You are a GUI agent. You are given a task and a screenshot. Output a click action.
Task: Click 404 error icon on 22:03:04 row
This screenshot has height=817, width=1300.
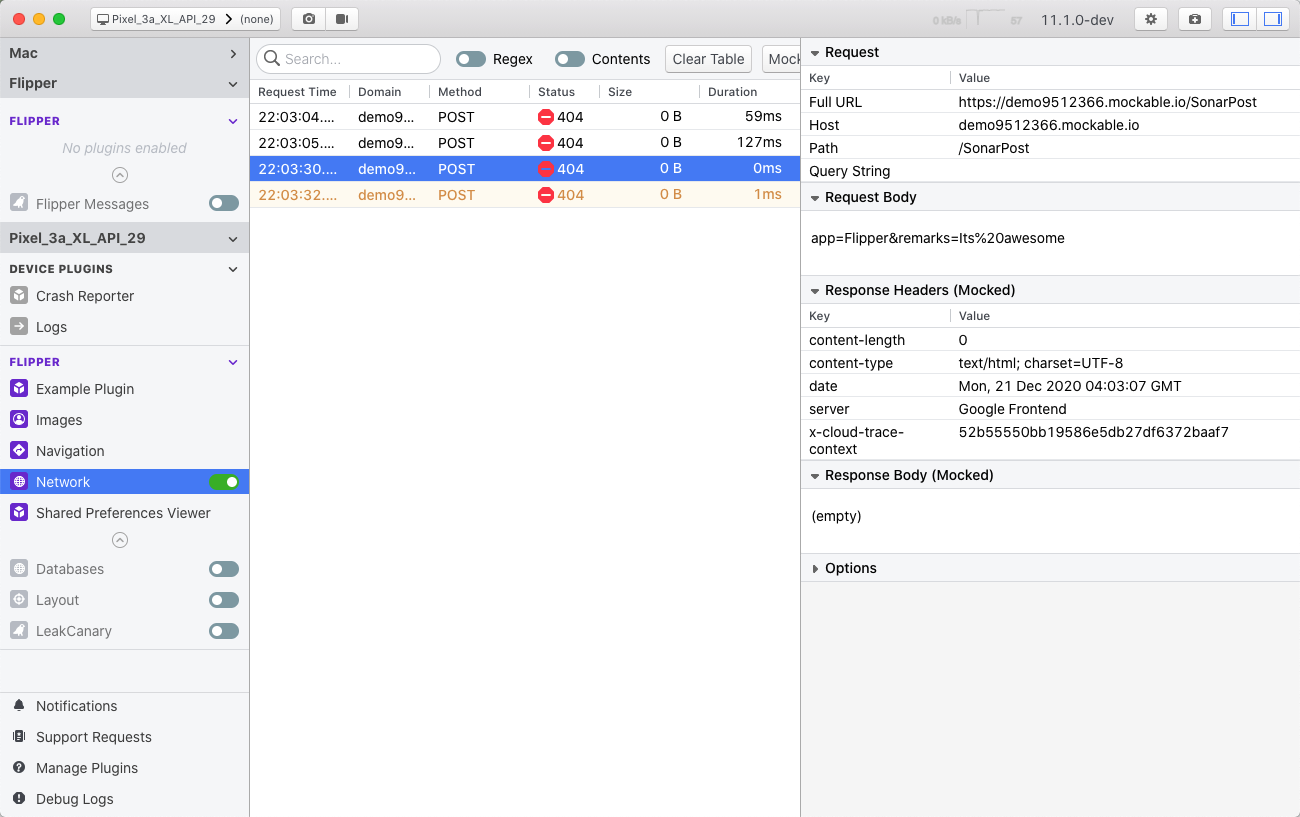pyautogui.click(x=546, y=117)
